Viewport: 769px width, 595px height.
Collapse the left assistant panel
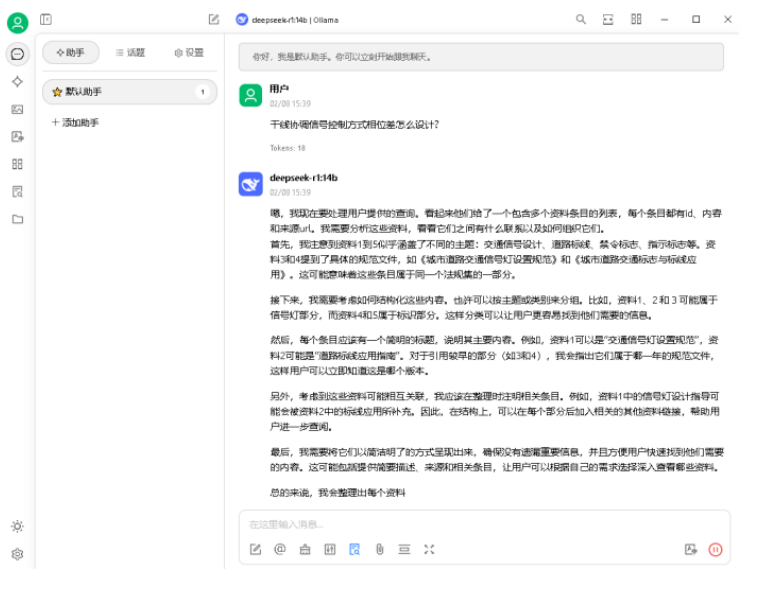(x=46, y=20)
